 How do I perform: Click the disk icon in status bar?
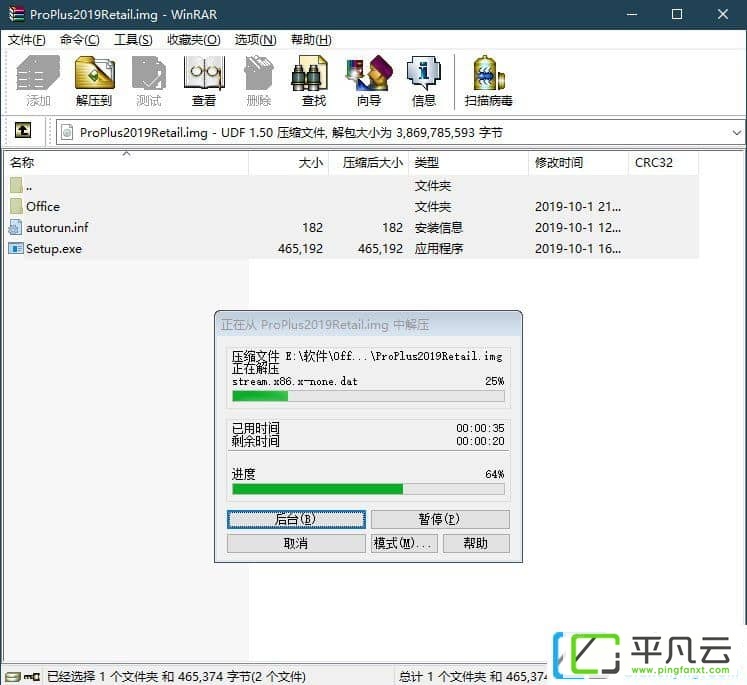[13, 676]
